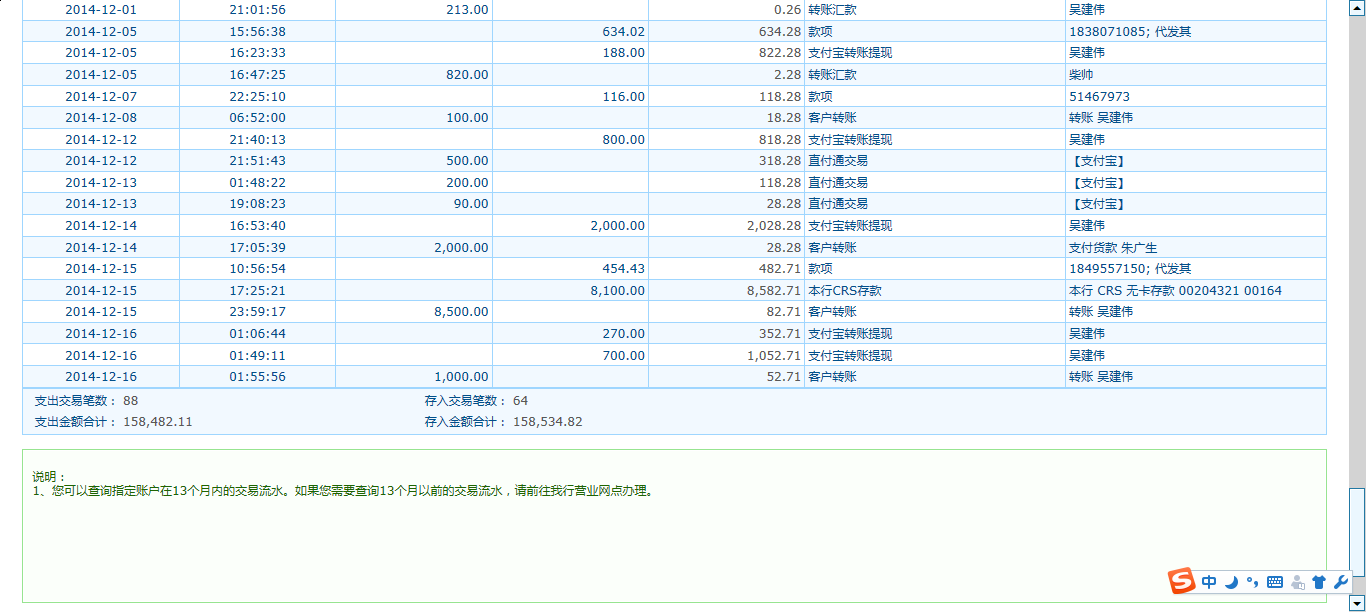Click the balance 1,052.71
The image size is (1366, 612).
774,356
